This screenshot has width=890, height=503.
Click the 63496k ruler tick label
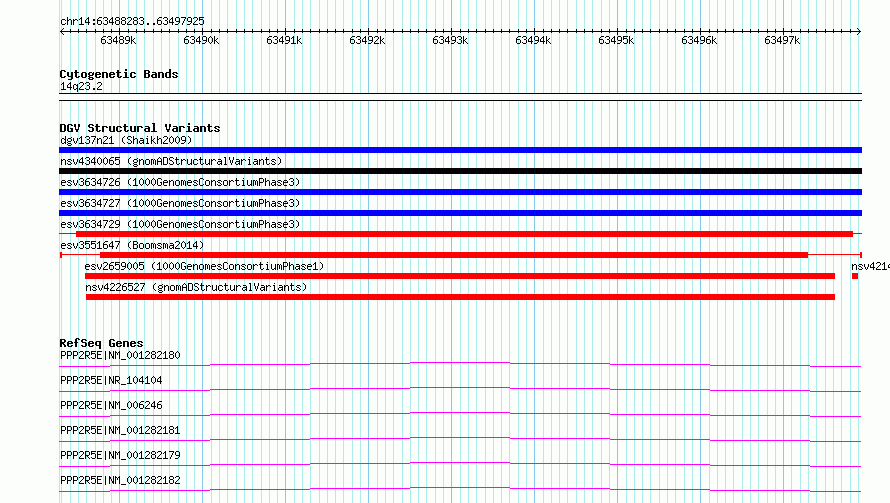pyautogui.click(x=699, y=40)
